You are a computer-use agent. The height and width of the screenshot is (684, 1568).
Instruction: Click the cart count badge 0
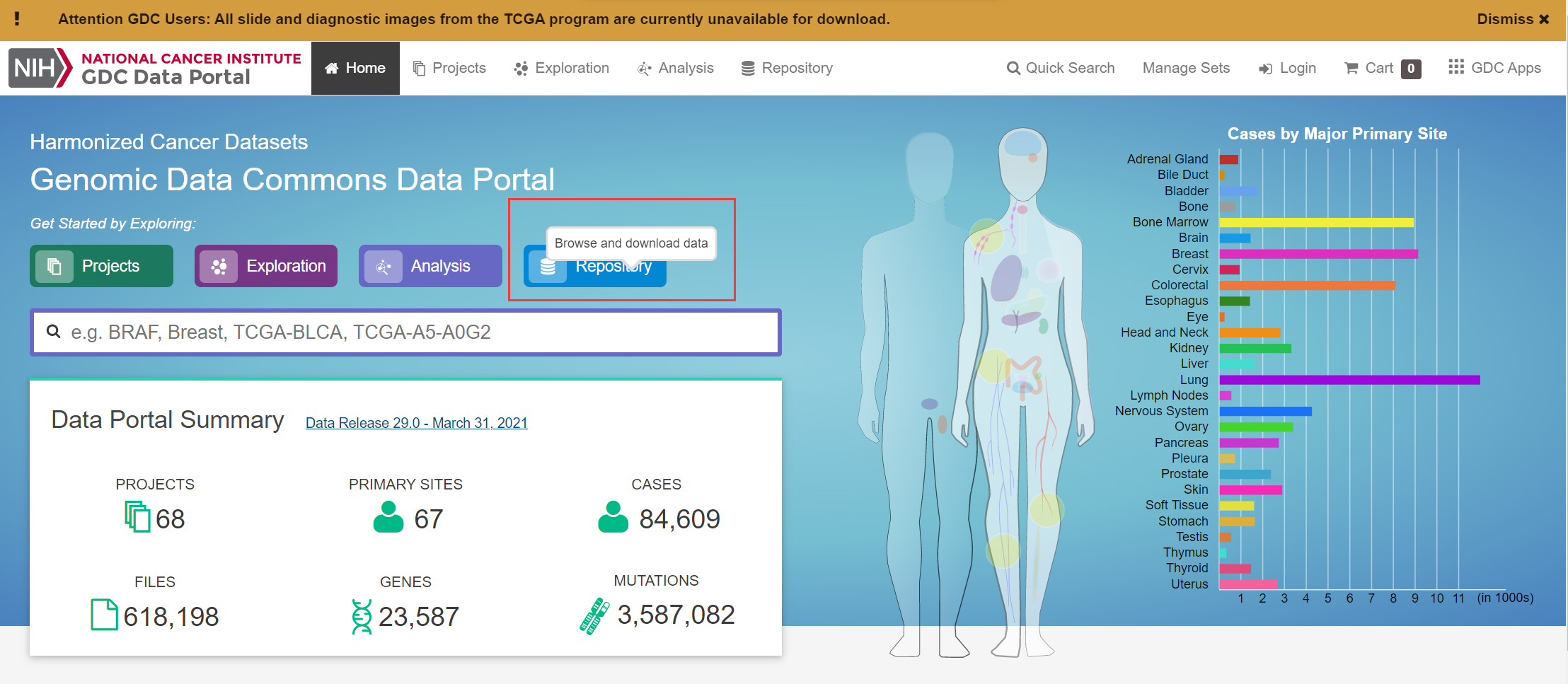pyautogui.click(x=1411, y=69)
